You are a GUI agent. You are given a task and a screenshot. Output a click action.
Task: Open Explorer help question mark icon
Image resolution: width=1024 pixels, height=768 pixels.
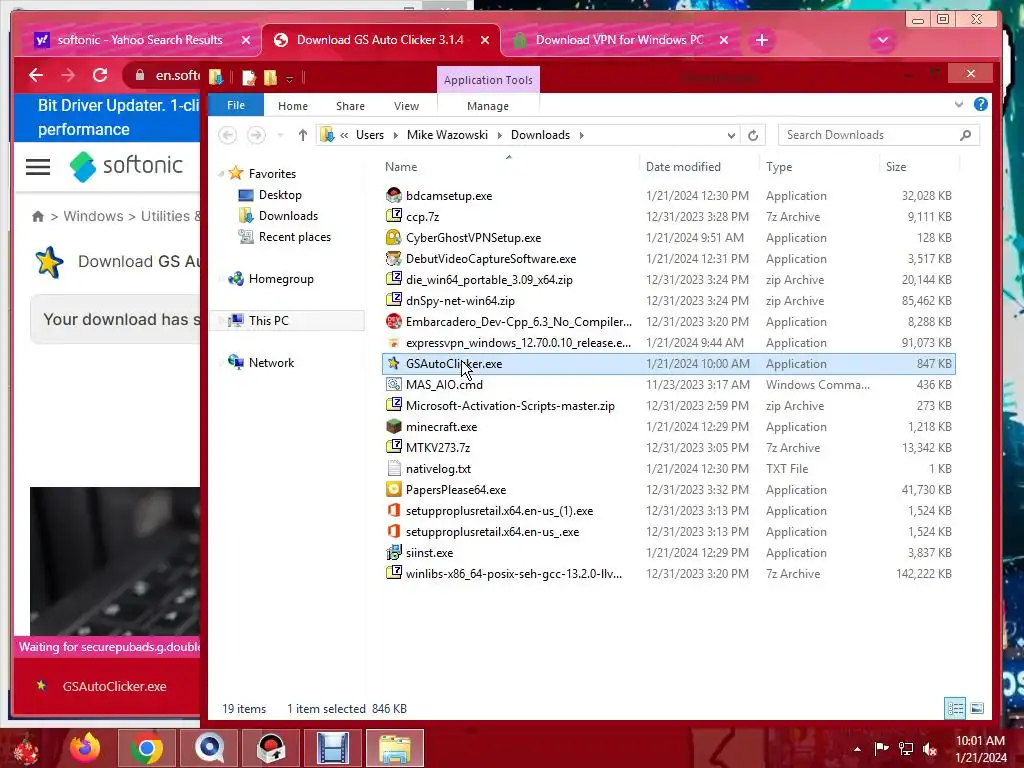point(980,104)
